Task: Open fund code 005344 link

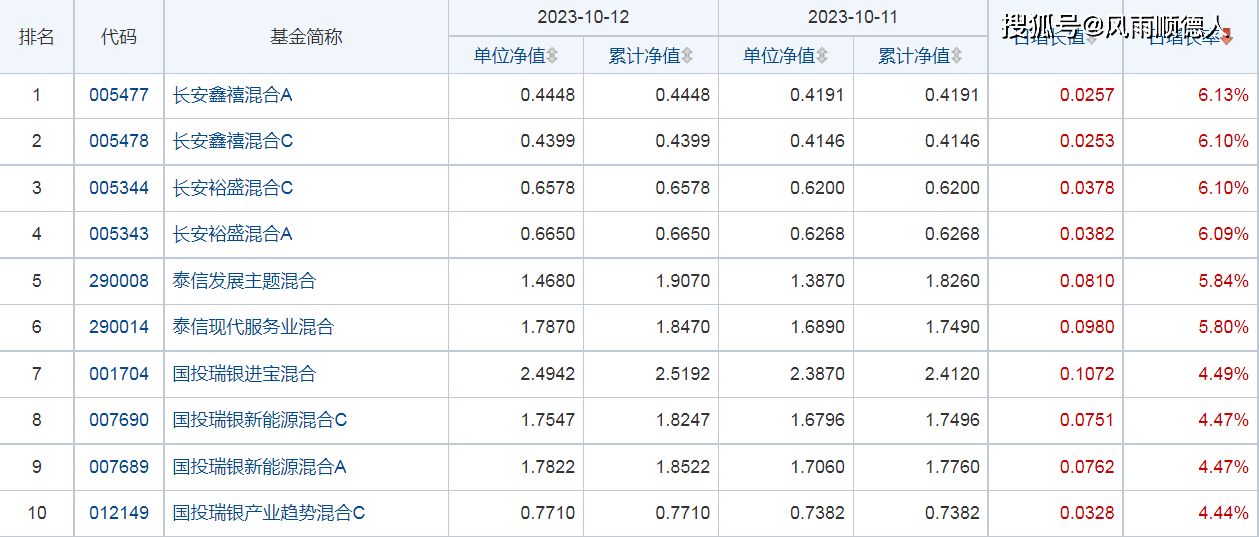Action: 118,188
